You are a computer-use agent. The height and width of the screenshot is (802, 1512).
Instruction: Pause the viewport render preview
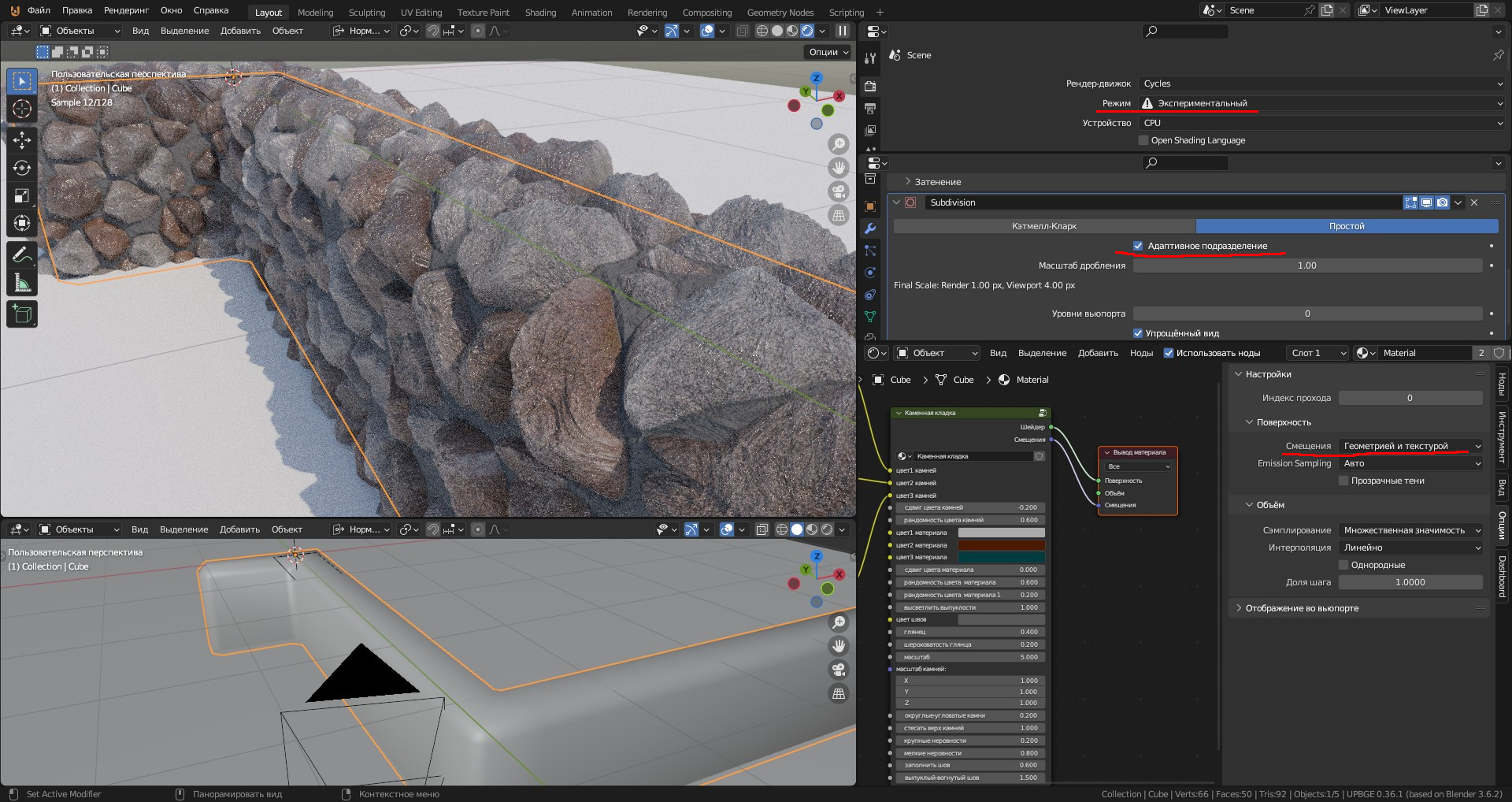pos(843,31)
